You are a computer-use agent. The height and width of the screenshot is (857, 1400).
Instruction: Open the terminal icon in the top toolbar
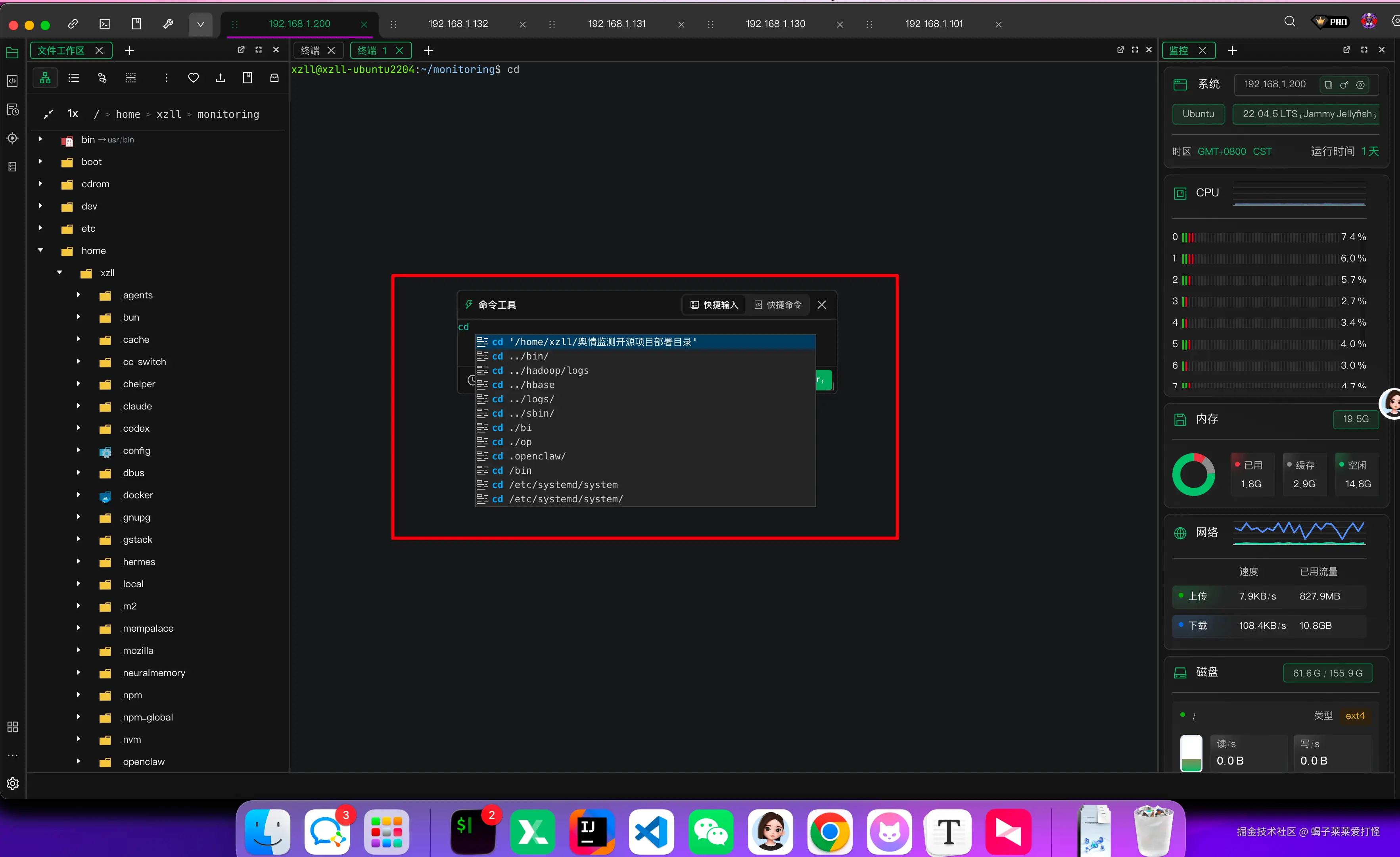[105, 24]
